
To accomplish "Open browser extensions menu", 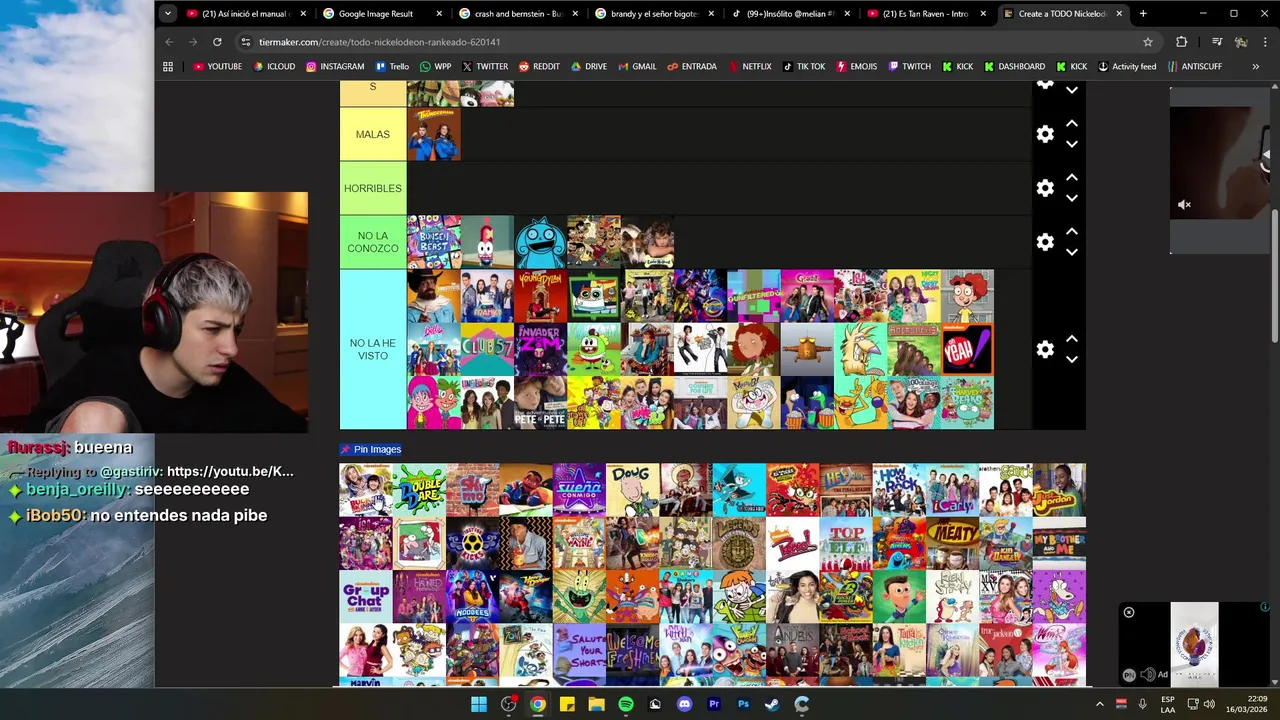I will tap(1181, 42).
